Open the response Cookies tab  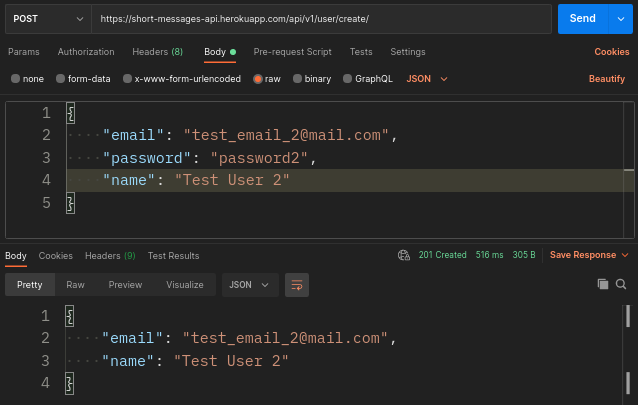point(56,256)
